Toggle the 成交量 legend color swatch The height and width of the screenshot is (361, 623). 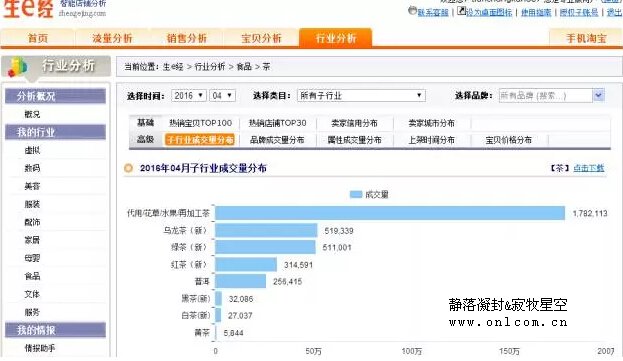356,194
